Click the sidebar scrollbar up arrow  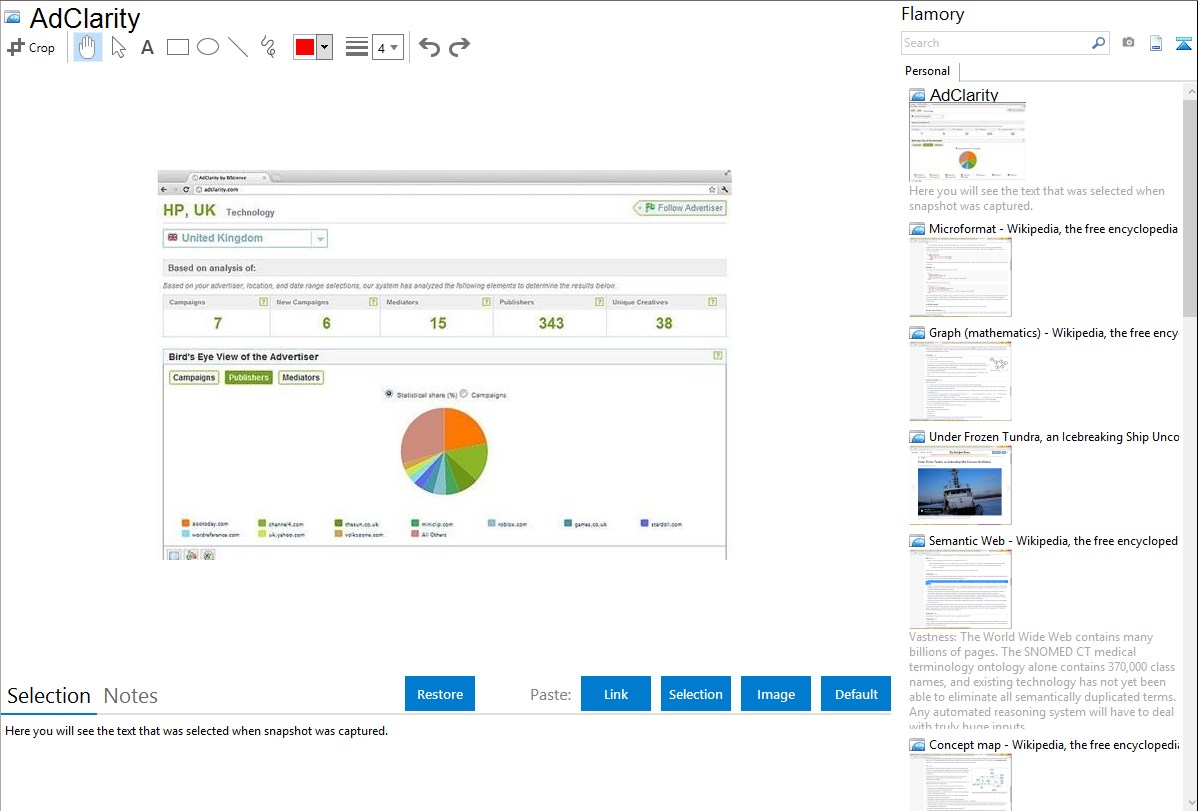1190,91
